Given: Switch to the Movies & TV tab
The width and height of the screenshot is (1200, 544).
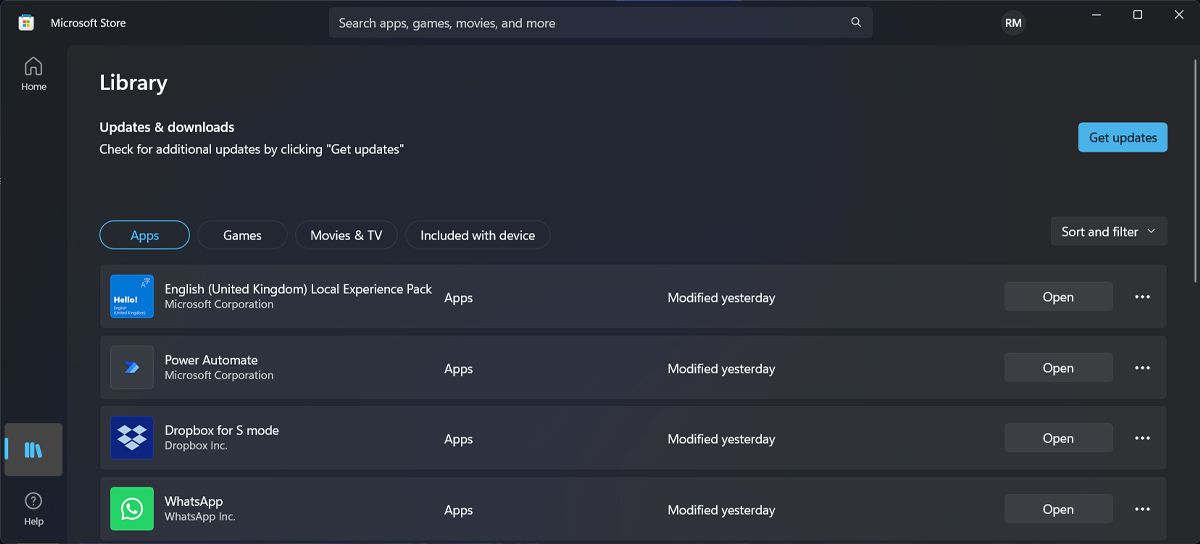Looking at the screenshot, I should coord(346,235).
